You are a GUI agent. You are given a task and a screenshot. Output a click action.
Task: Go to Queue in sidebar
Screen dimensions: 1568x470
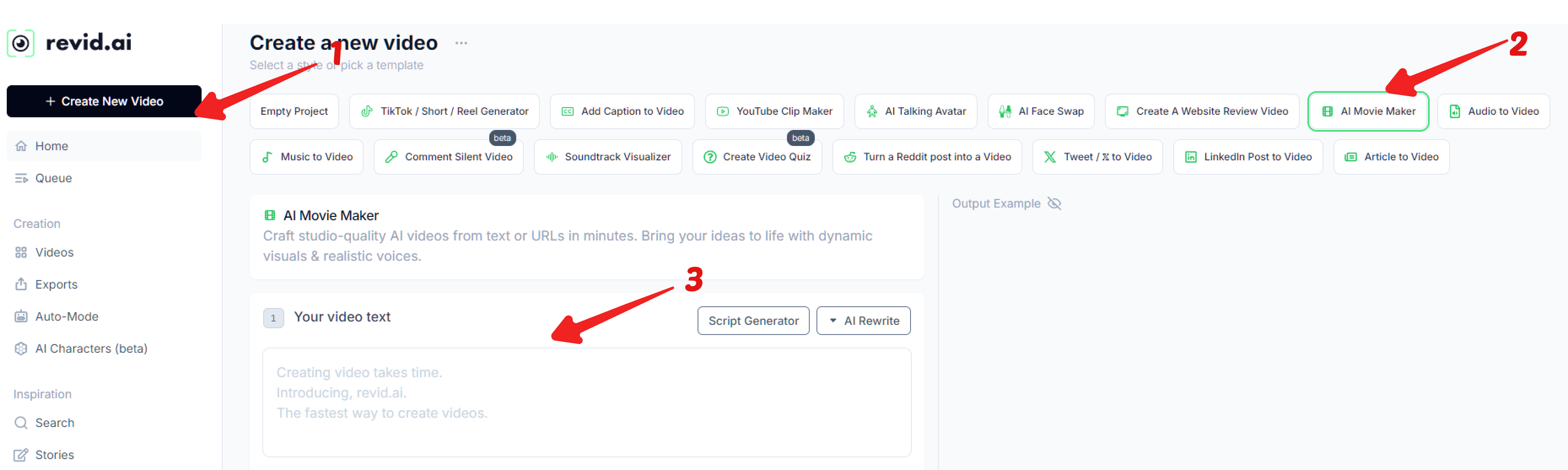click(53, 178)
